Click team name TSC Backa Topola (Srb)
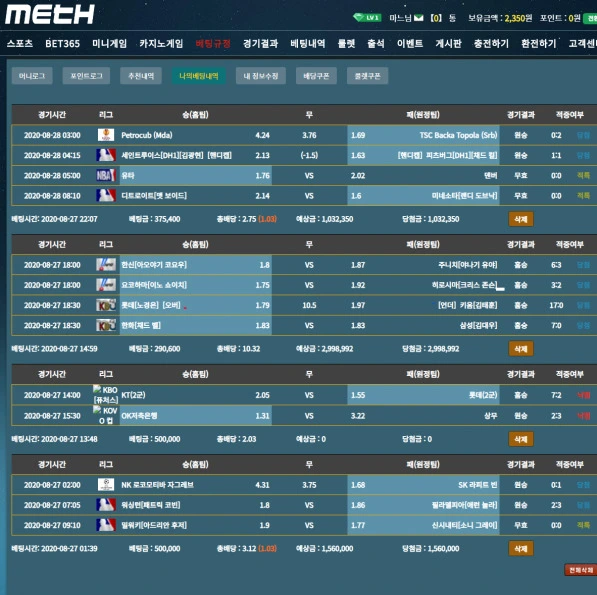This screenshot has height=595, width=597. coord(458,135)
